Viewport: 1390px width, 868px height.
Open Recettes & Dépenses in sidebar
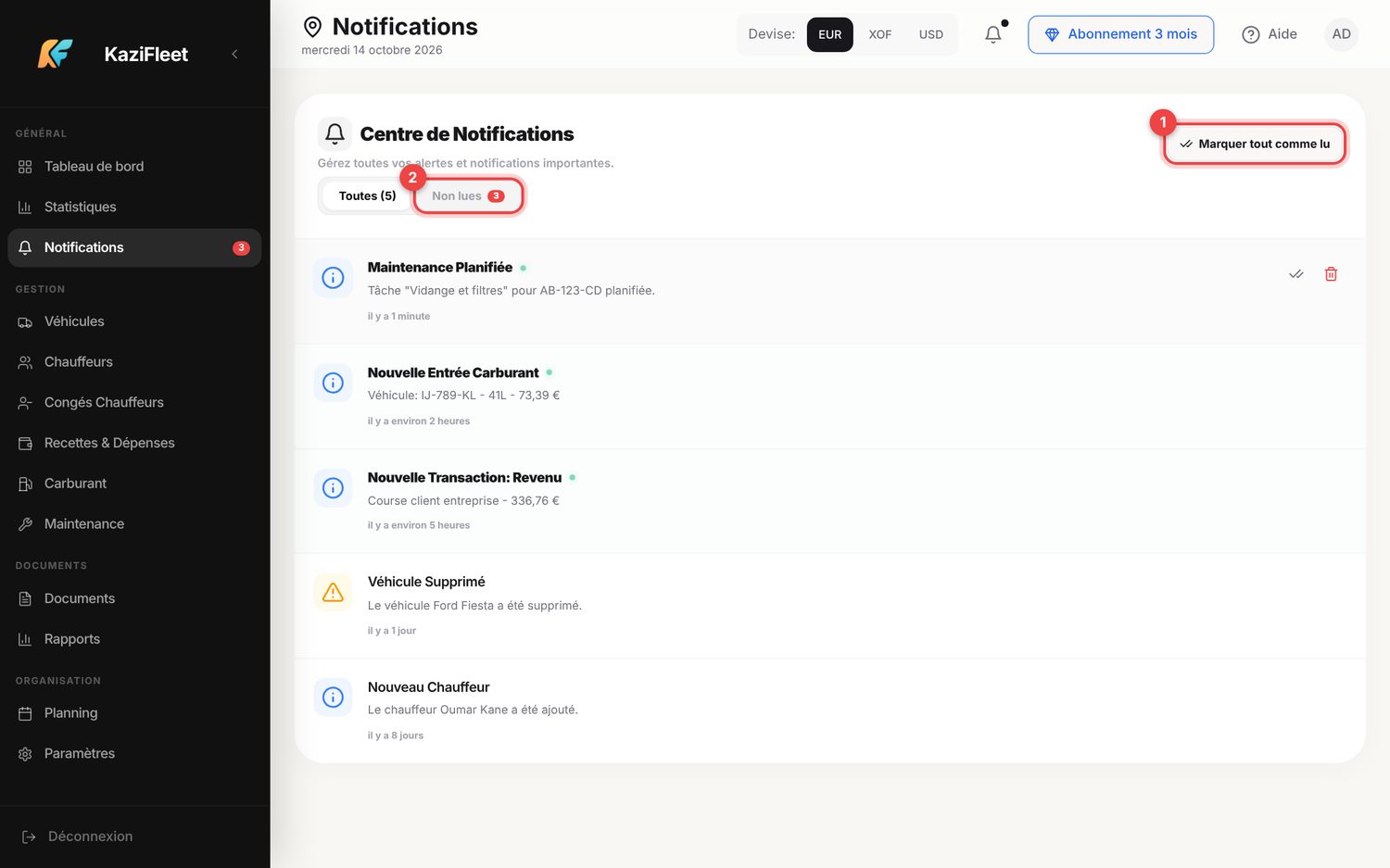[x=134, y=443]
